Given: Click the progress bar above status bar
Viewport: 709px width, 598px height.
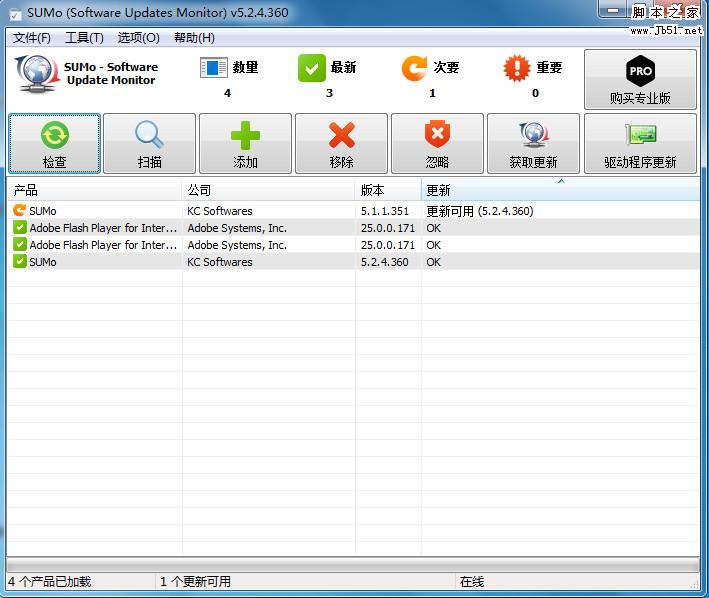Looking at the screenshot, I should click(x=353, y=565).
